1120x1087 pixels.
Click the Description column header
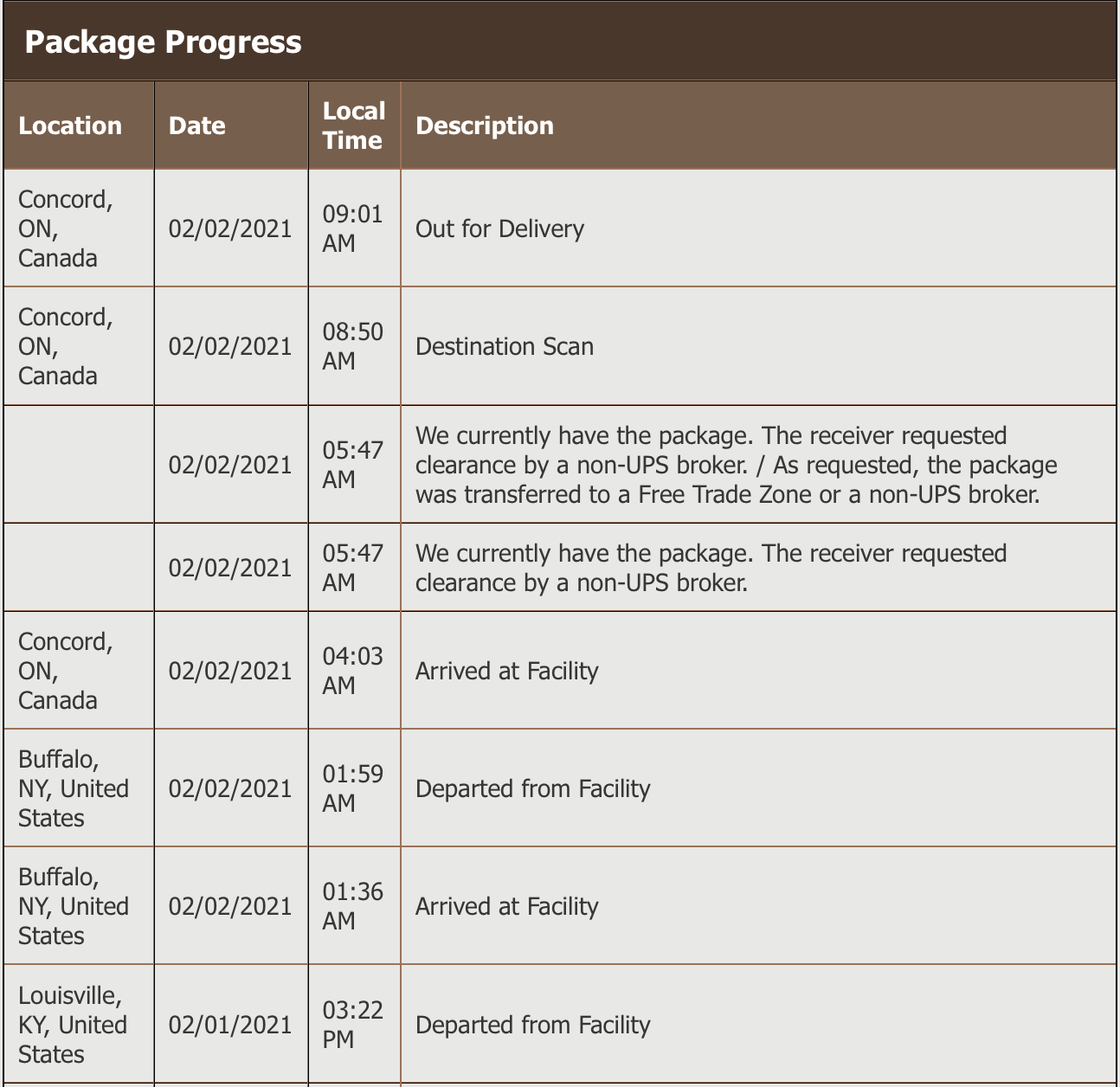point(484,125)
